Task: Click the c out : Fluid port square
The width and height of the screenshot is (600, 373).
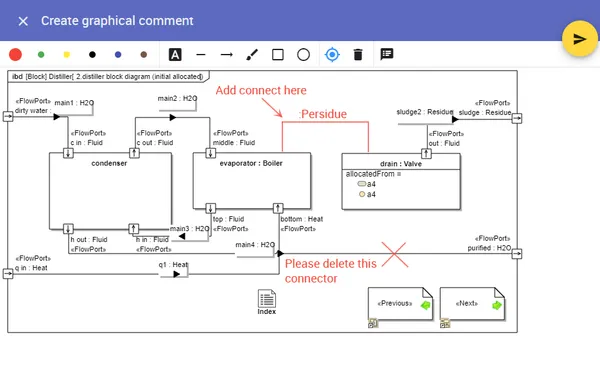Action: (x=134, y=153)
